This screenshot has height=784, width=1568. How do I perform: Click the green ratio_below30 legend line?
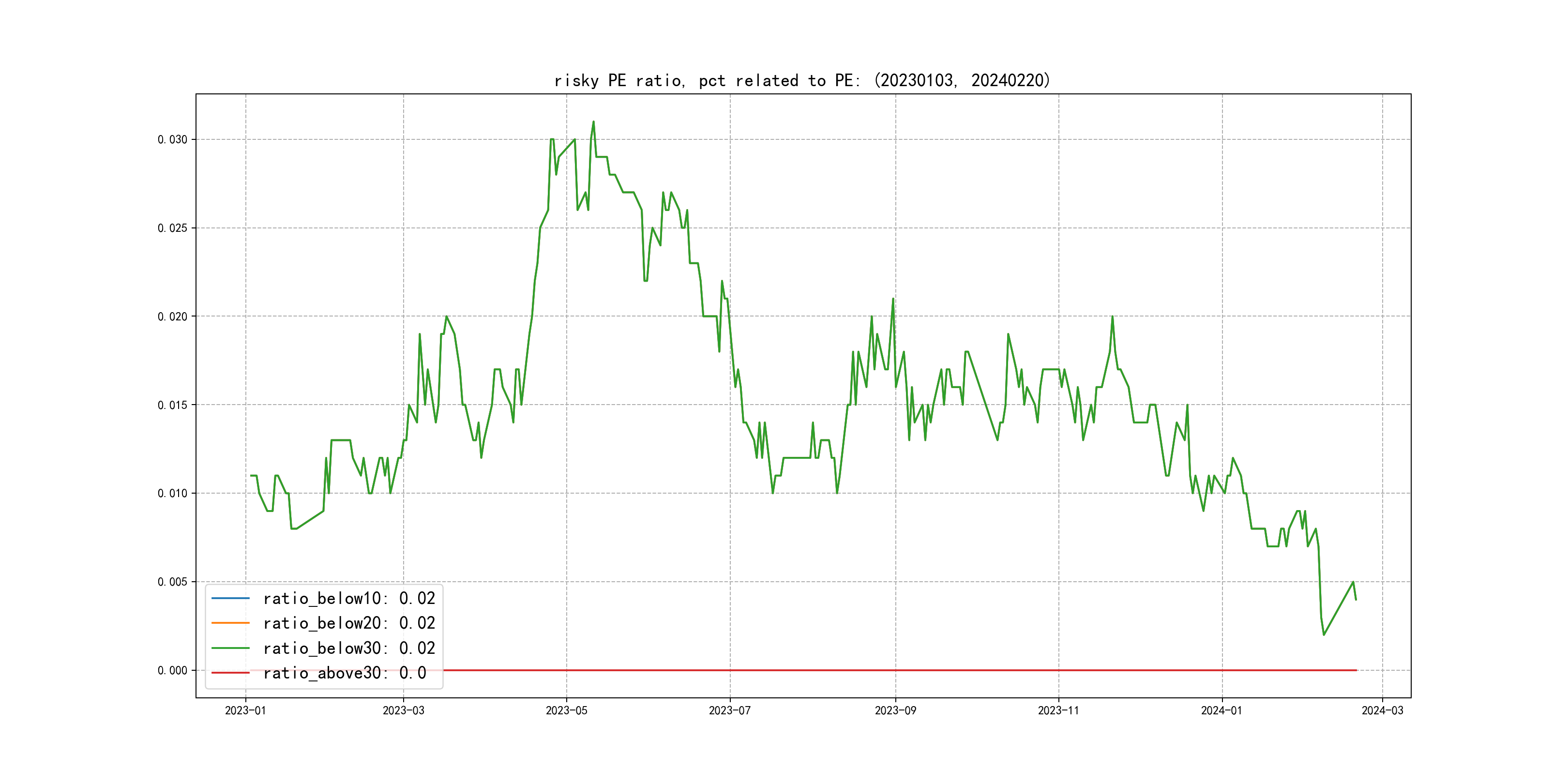point(230,648)
